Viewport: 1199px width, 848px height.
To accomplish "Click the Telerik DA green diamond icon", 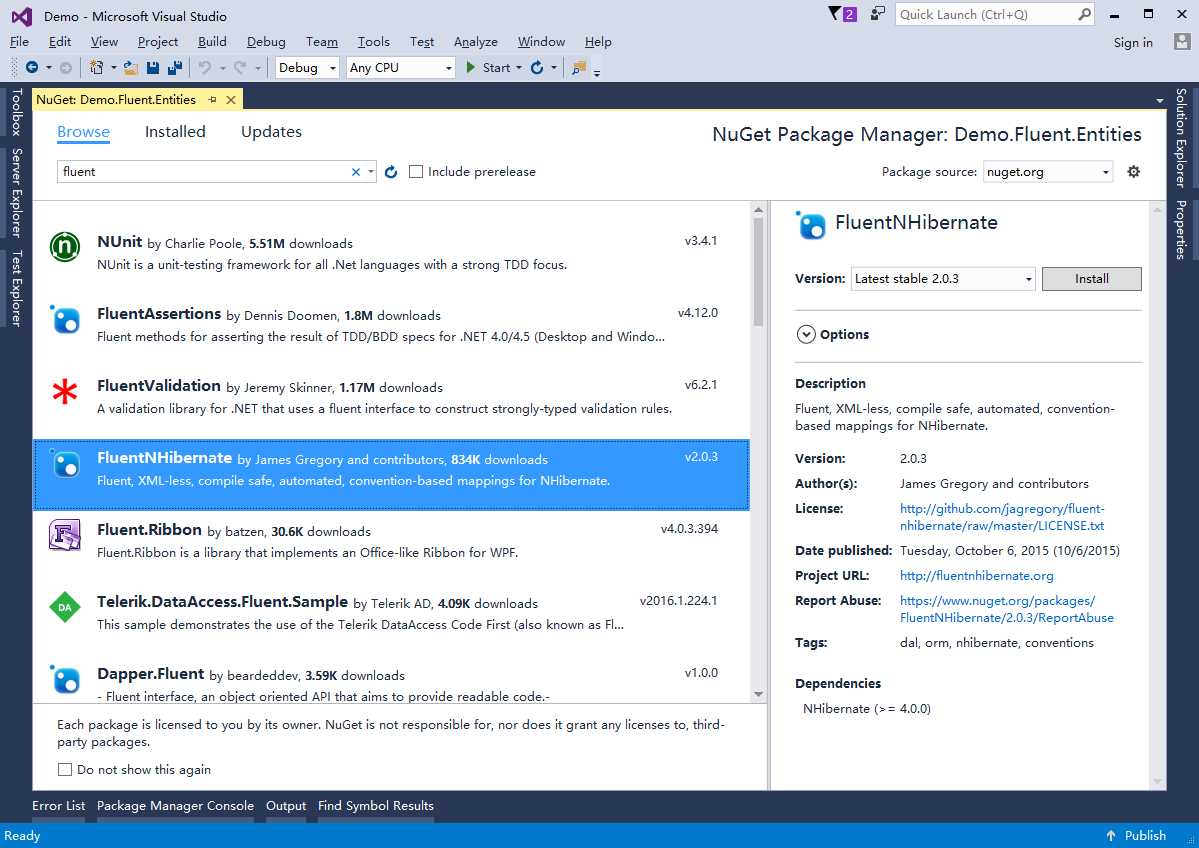I will (x=65, y=607).
